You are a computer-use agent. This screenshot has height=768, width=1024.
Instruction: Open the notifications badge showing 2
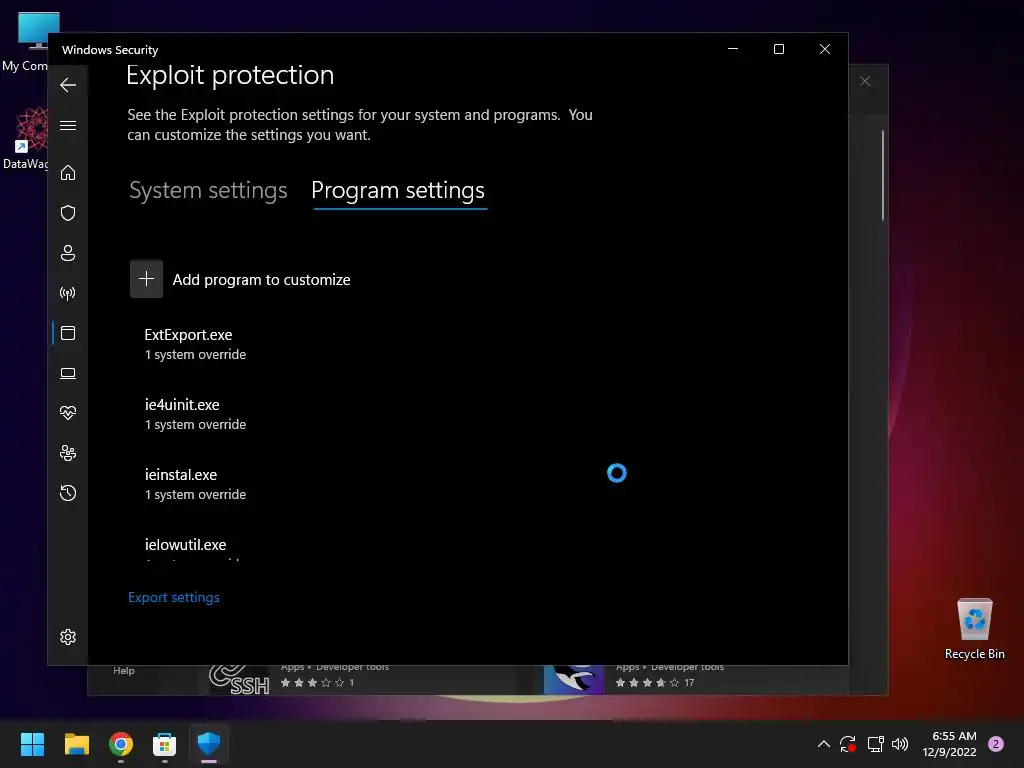(x=996, y=744)
